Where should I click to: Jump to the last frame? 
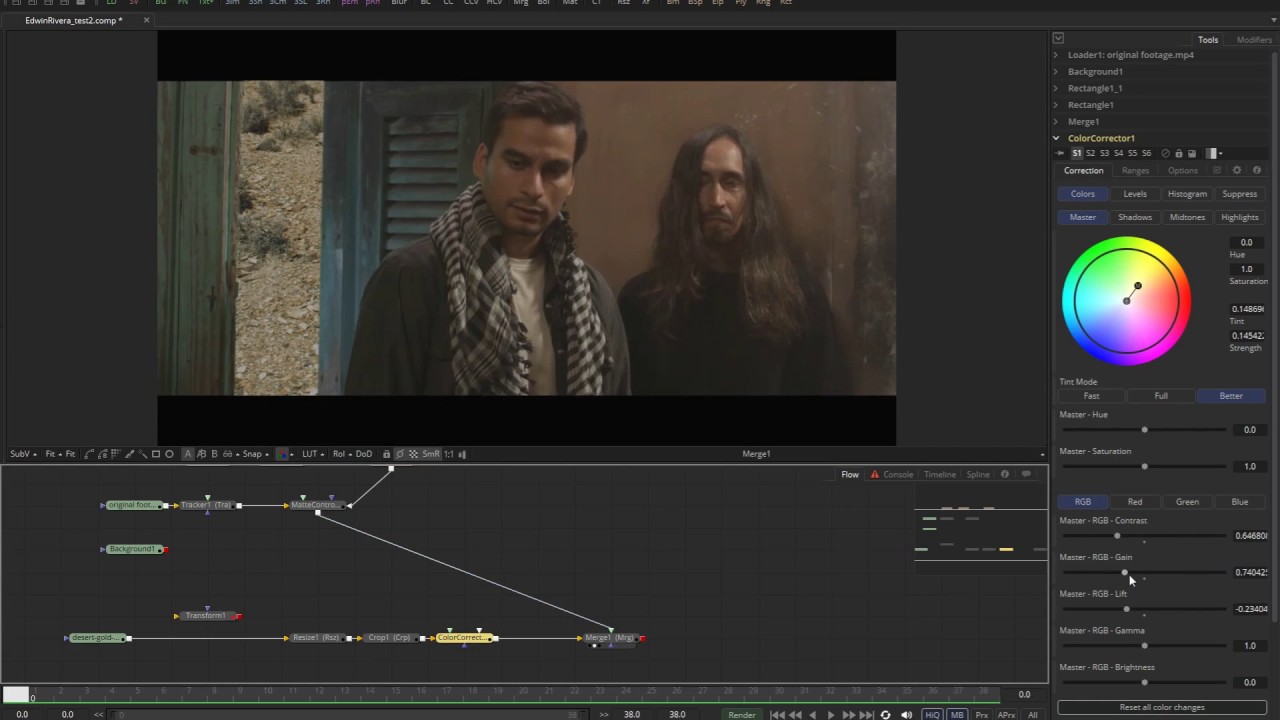pos(866,715)
